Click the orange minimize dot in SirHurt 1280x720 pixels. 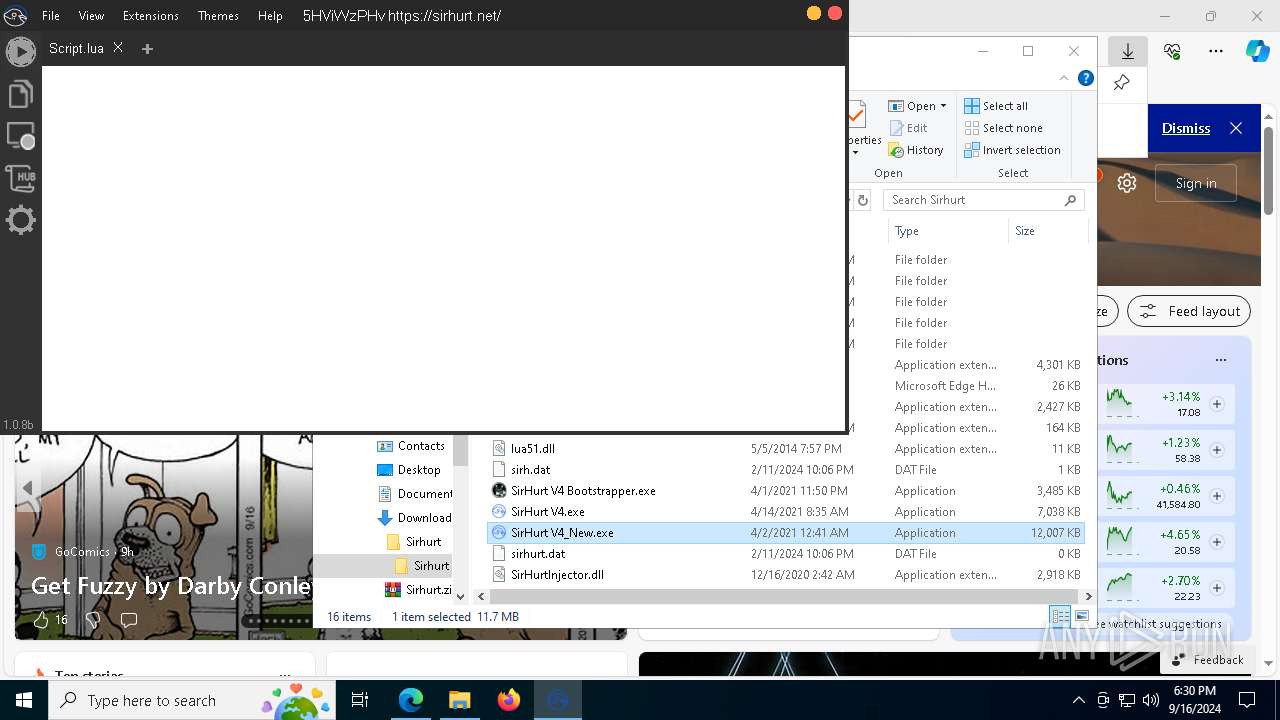click(x=813, y=13)
